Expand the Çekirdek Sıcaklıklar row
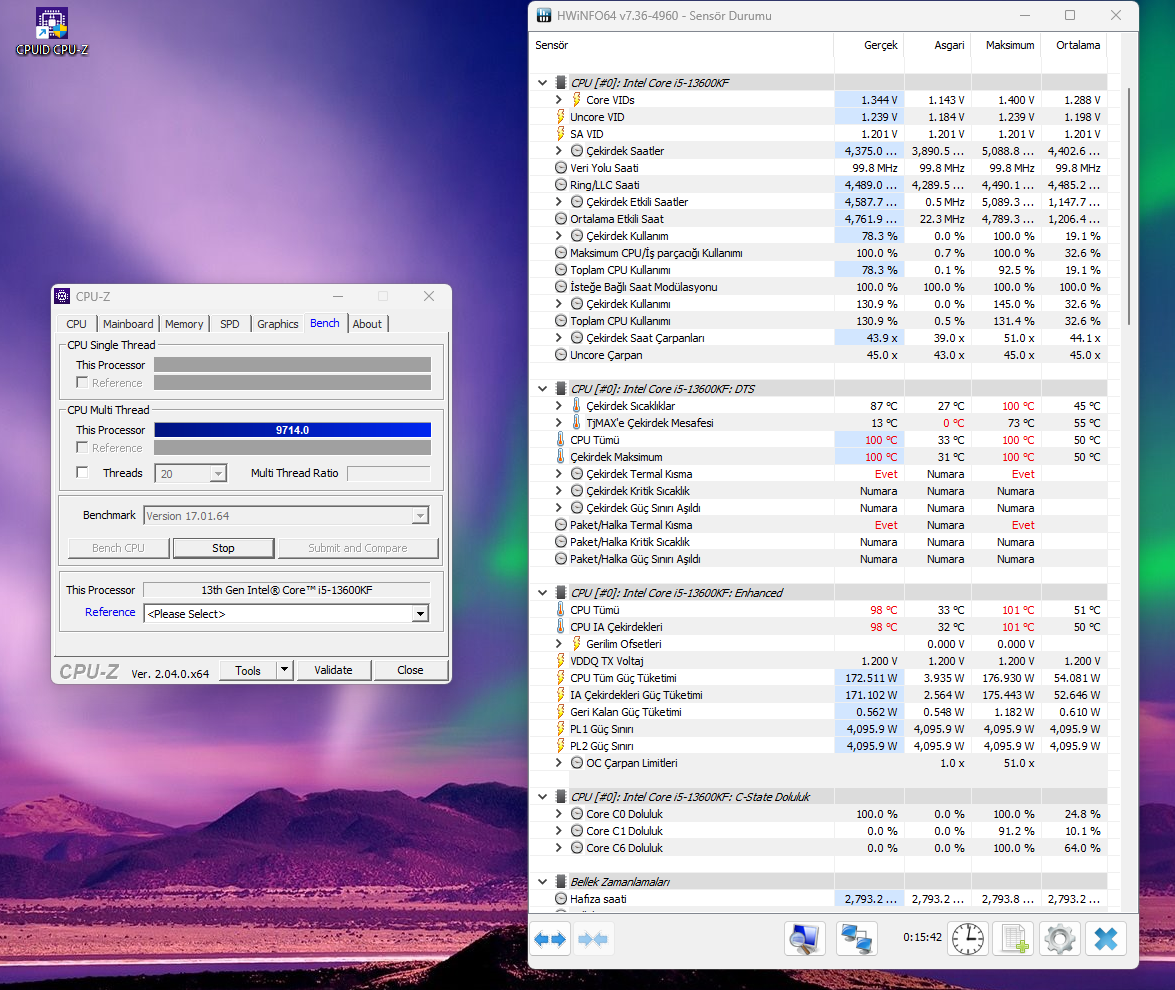The width and height of the screenshot is (1175, 990). [558, 405]
